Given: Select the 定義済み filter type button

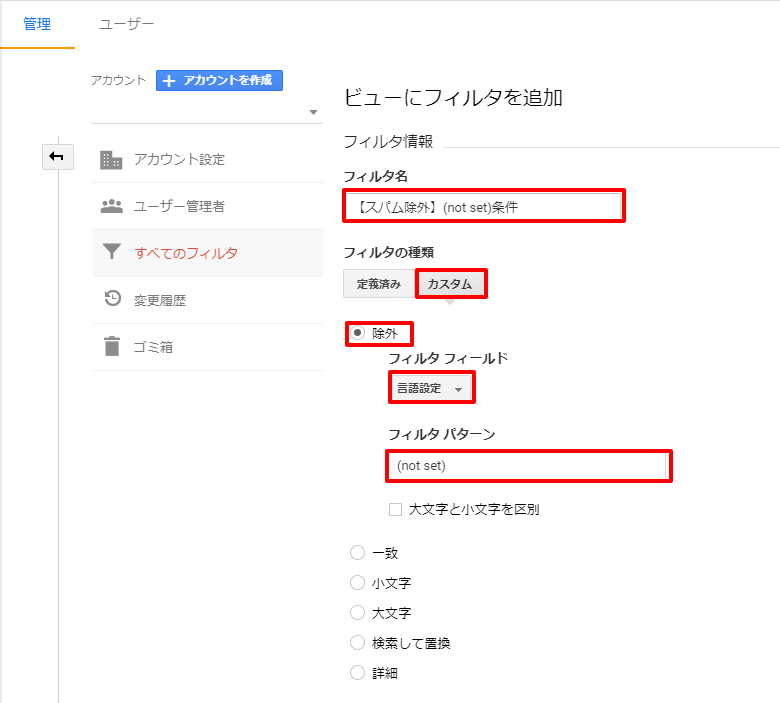Looking at the screenshot, I should point(379,284).
